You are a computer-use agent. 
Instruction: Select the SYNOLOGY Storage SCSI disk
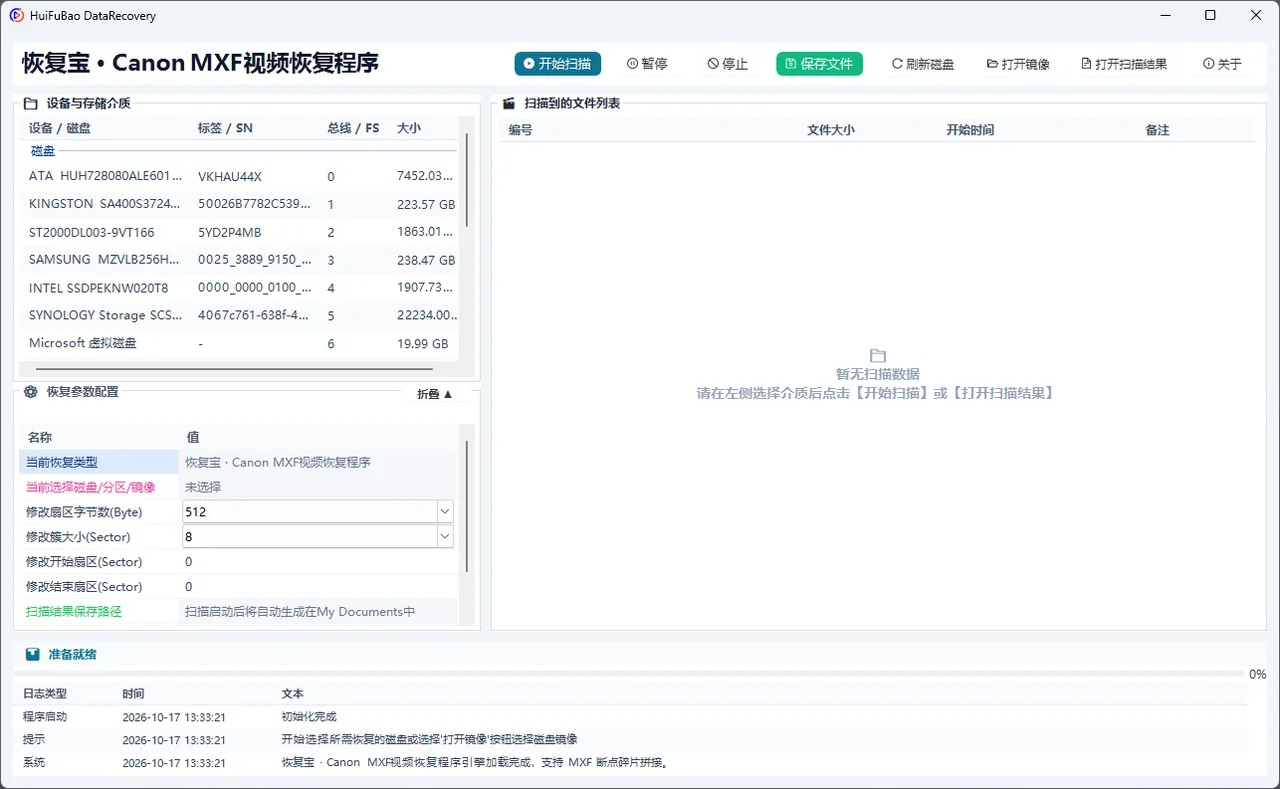(x=240, y=315)
